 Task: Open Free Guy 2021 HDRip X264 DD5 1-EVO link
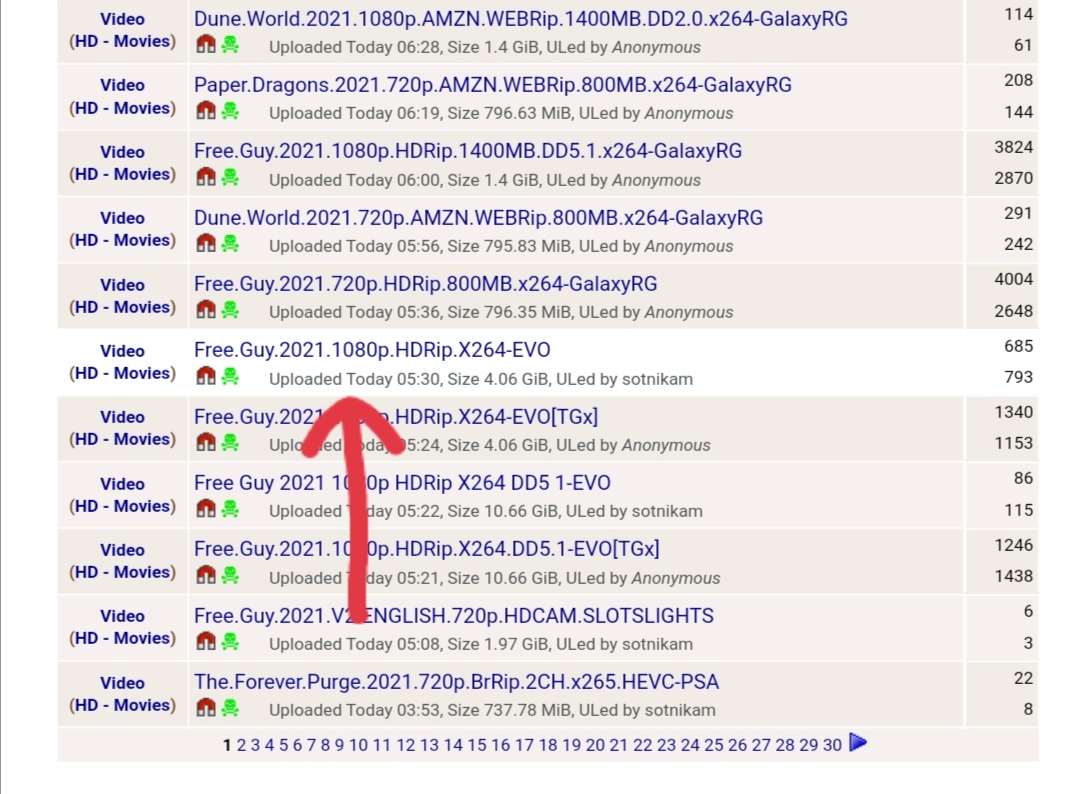pyautogui.click(x=402, y=483)
